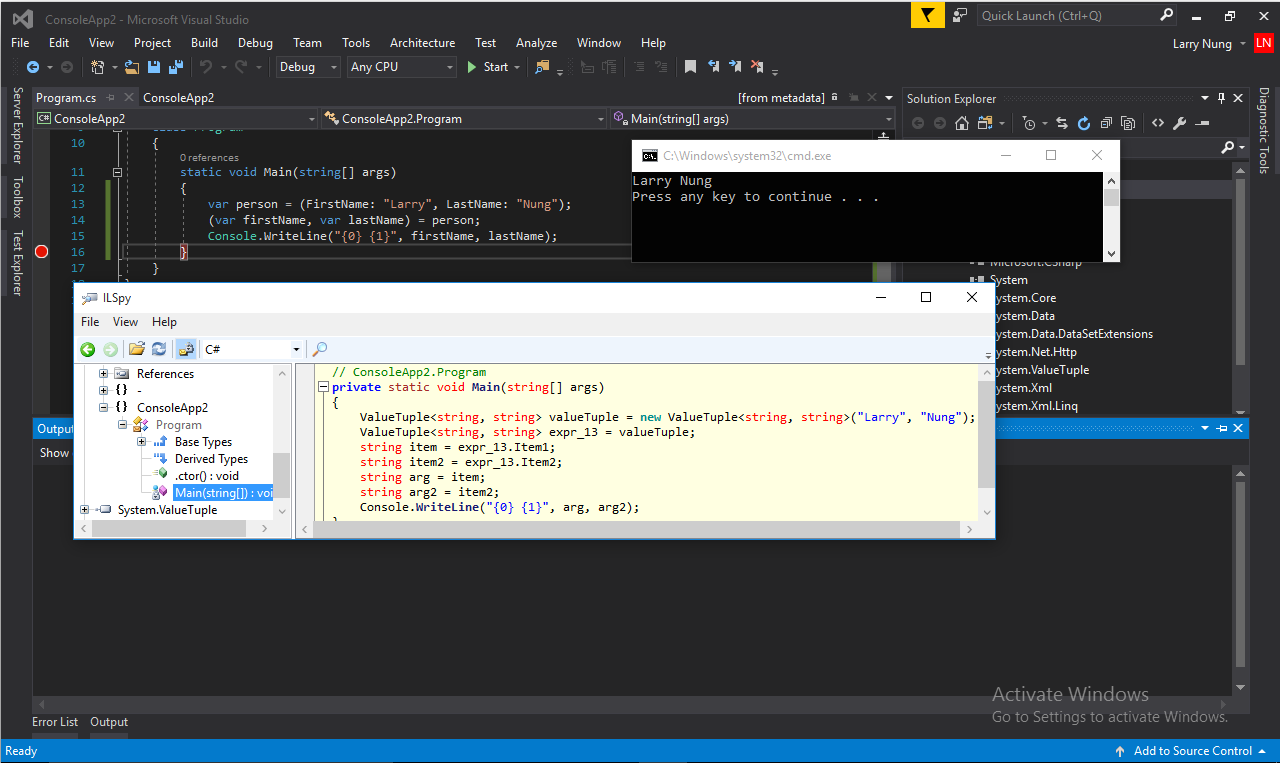Click the breakpoint red dot
Image resolution: width=1280 pixels, height=763 pixels.
41,251
